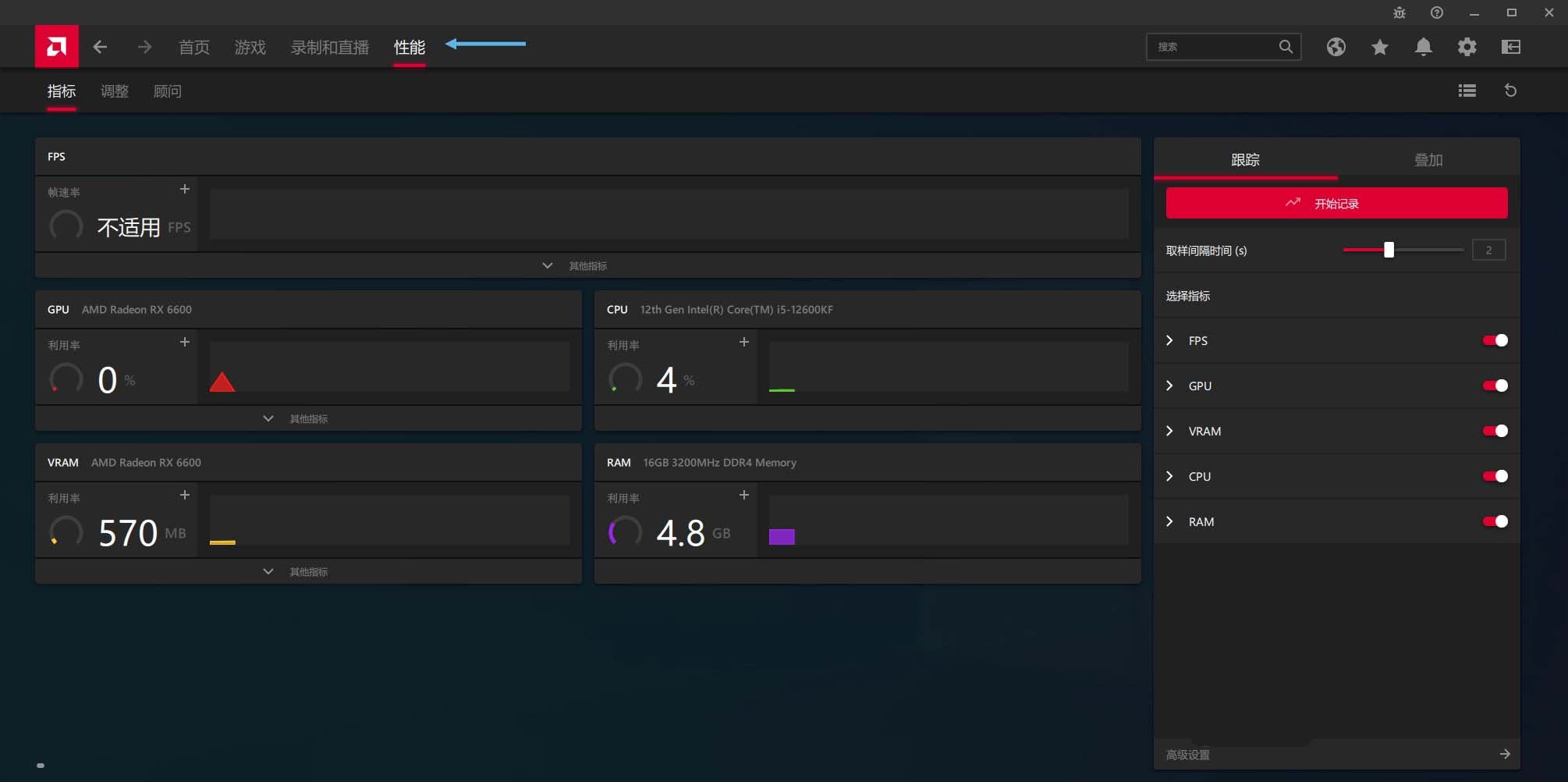Open settings via the gear icon
1568x782 pixels.
click(x=1467, y=47)
